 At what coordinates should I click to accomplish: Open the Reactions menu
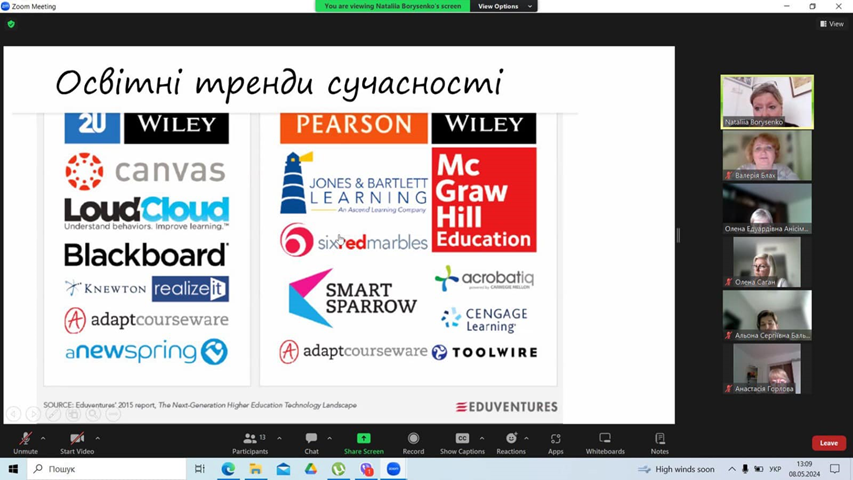[511, 443]
